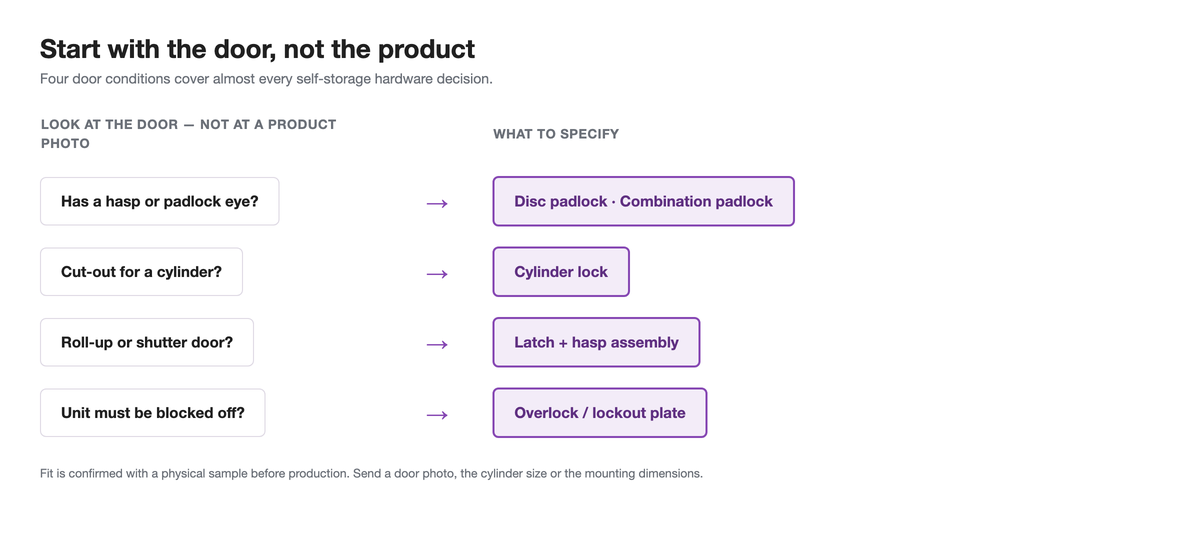Click 'Send a door photo' footnote sentence

click(528, 473)
